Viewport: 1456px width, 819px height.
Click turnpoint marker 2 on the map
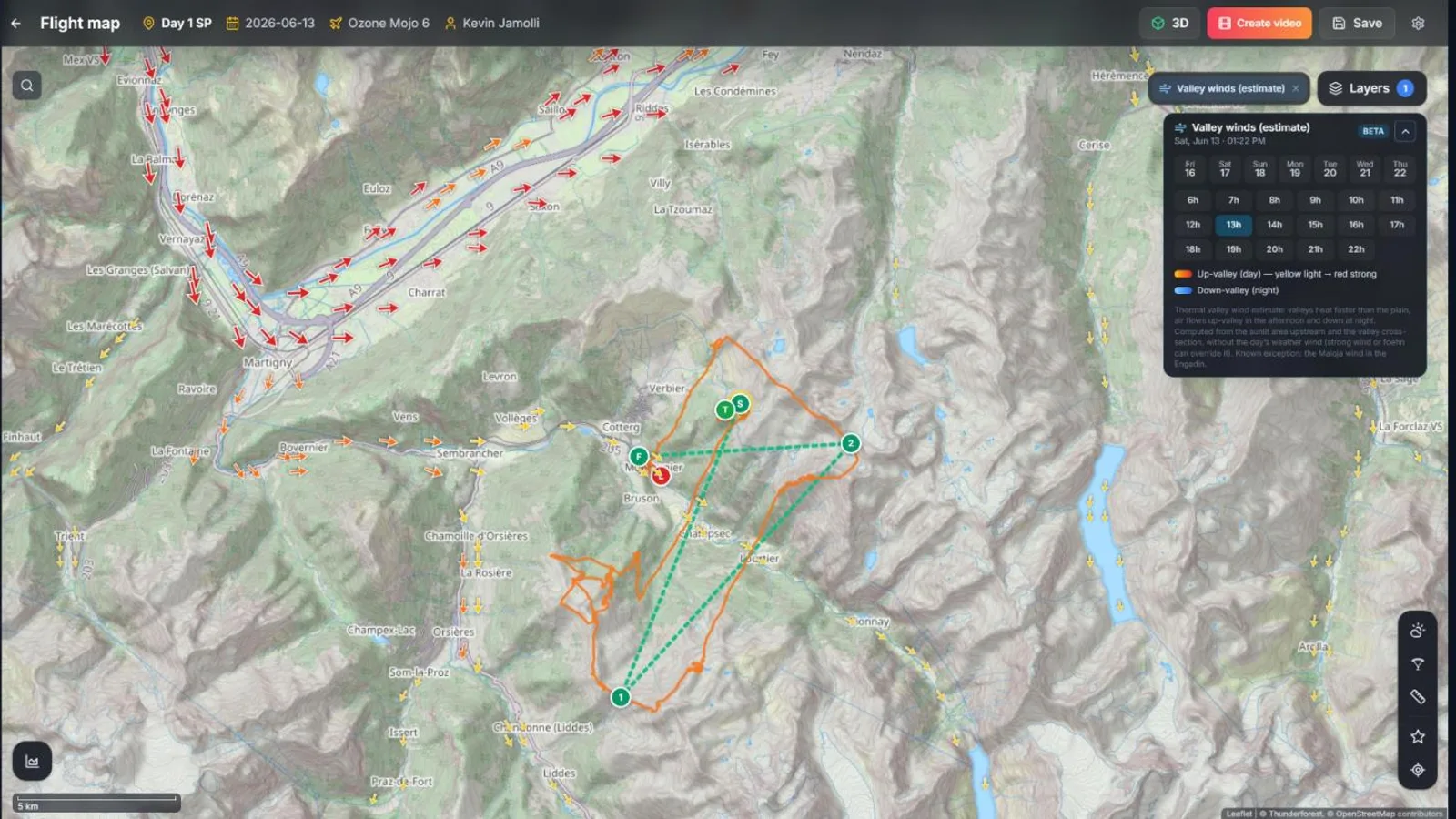851,443
